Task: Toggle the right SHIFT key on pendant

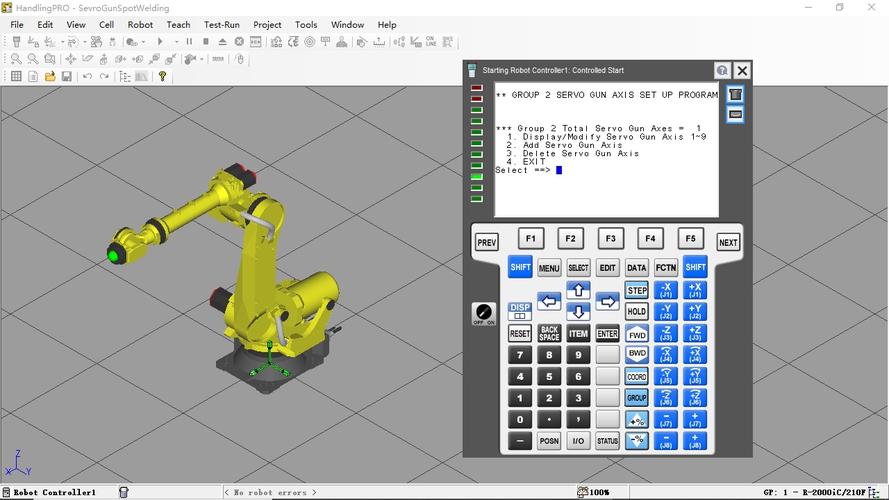Action: pyautogui.click(x=695, y=267)
